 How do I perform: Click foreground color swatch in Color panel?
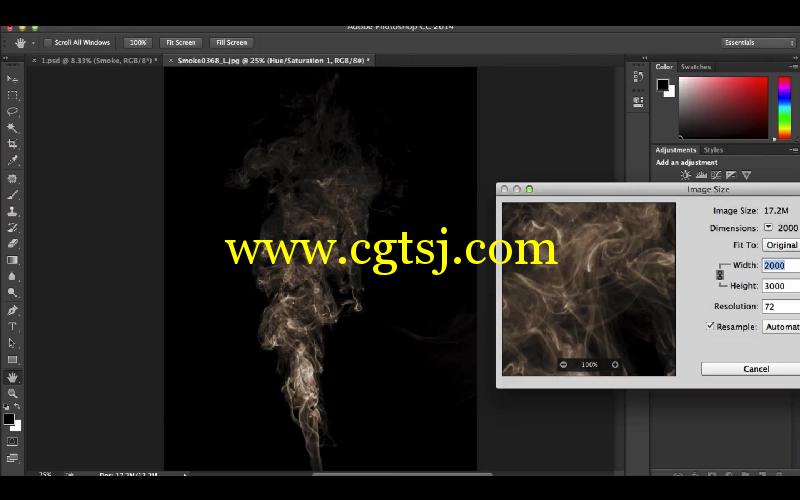pos(662,85)
